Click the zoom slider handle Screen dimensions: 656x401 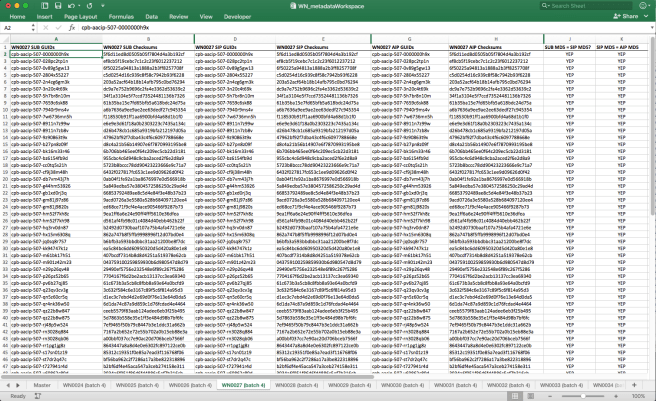click(x=583, y=396)
